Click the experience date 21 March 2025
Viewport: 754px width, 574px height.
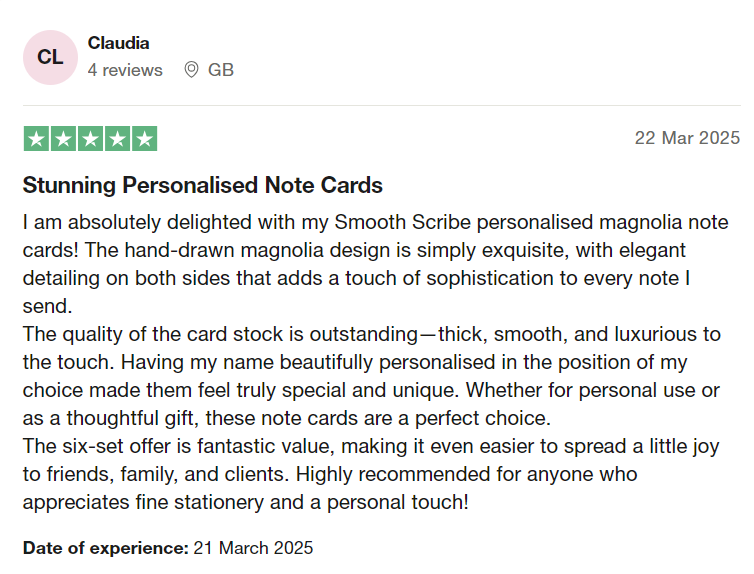pyautogui.click(x=253, y=547)
